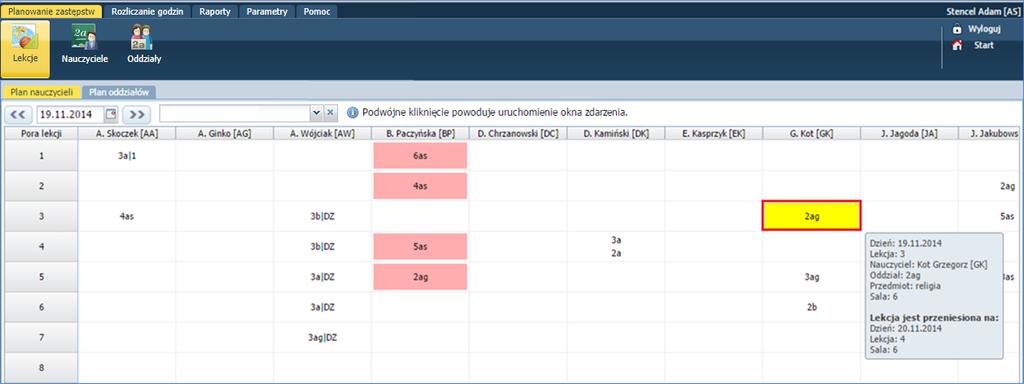The image size is (1024, 384).
Task: Click the E. Kasprzyk [EK] column header
Action: tap(713, 134)
